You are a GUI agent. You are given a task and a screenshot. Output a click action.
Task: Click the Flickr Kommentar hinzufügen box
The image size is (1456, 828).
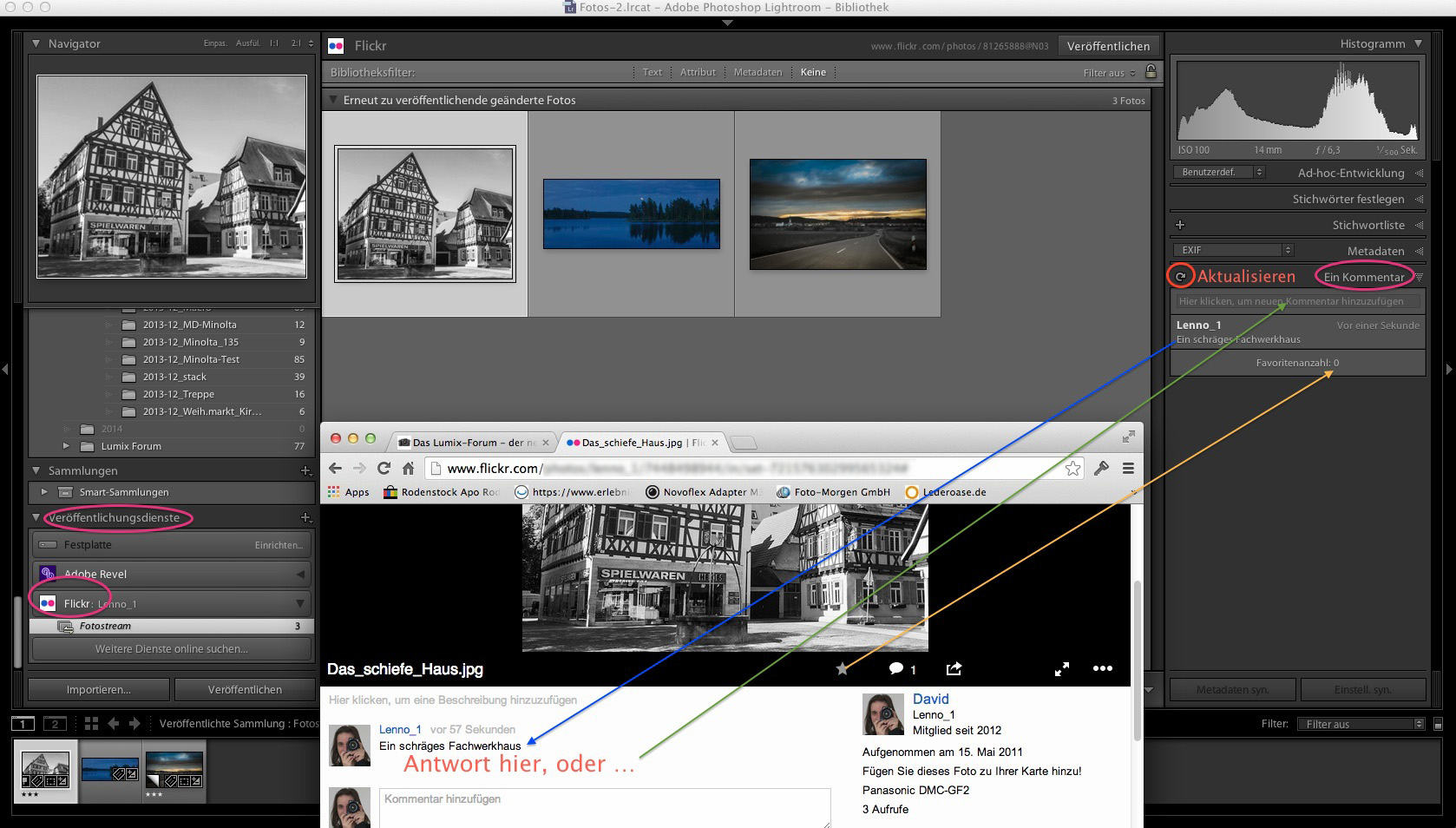[605, 808]
